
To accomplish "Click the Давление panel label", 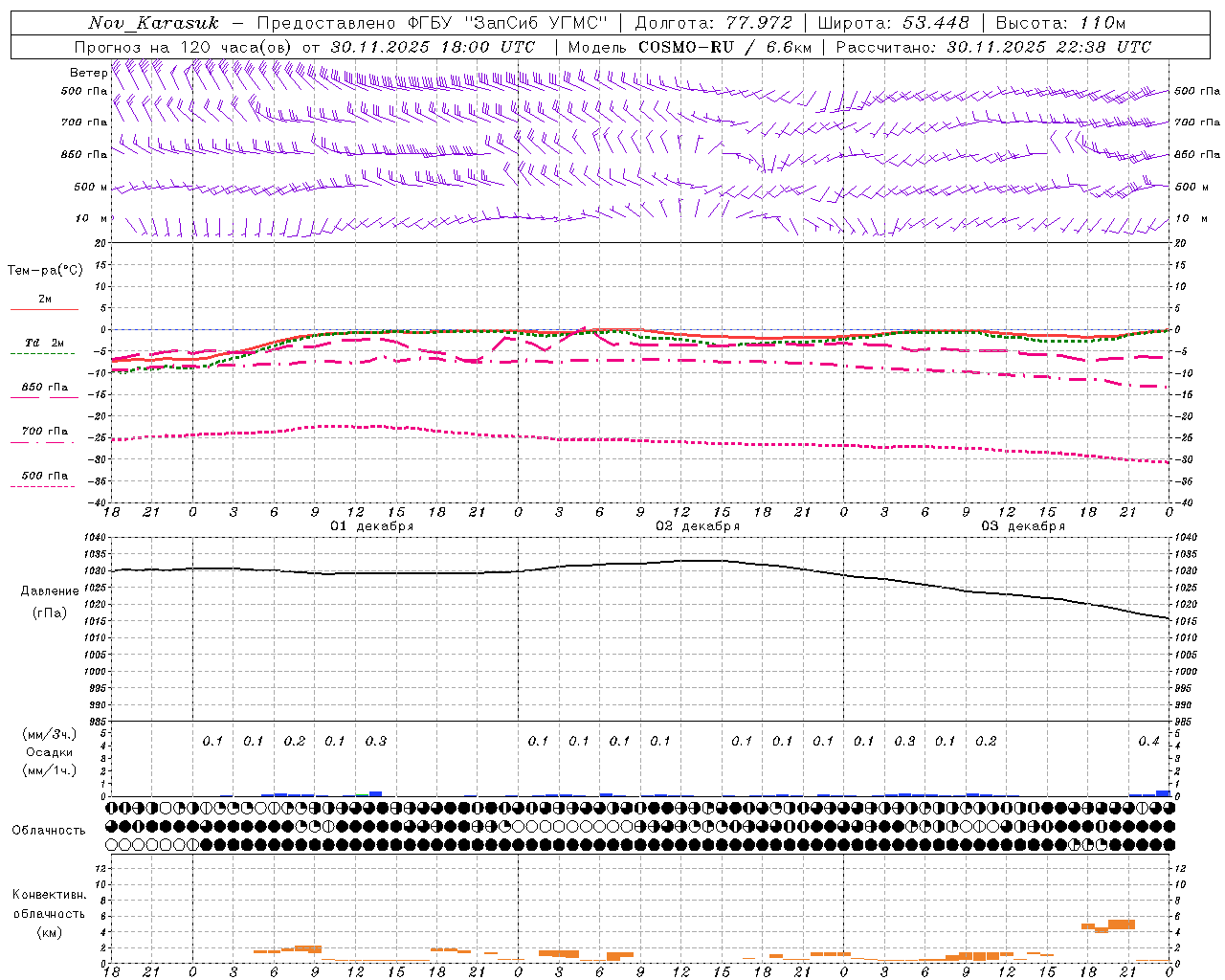I will coord(50,591).
